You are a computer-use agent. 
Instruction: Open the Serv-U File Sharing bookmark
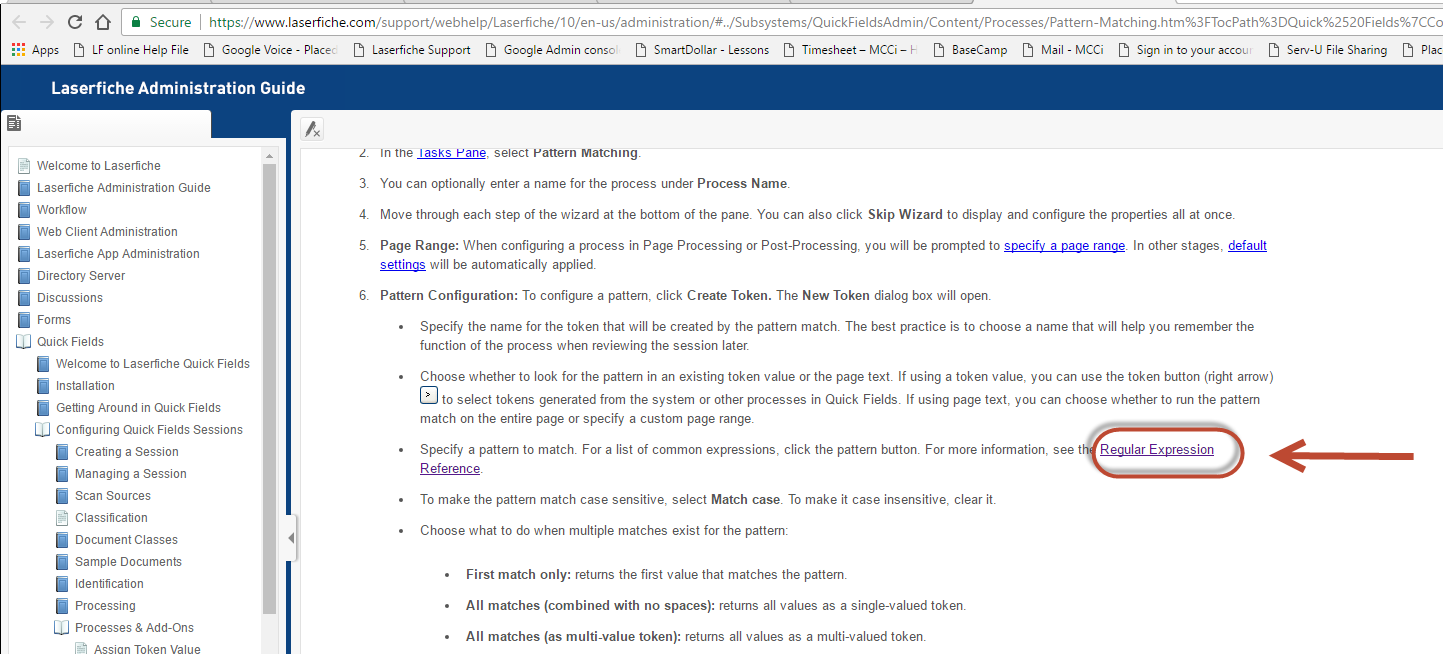click(1326, 49)
